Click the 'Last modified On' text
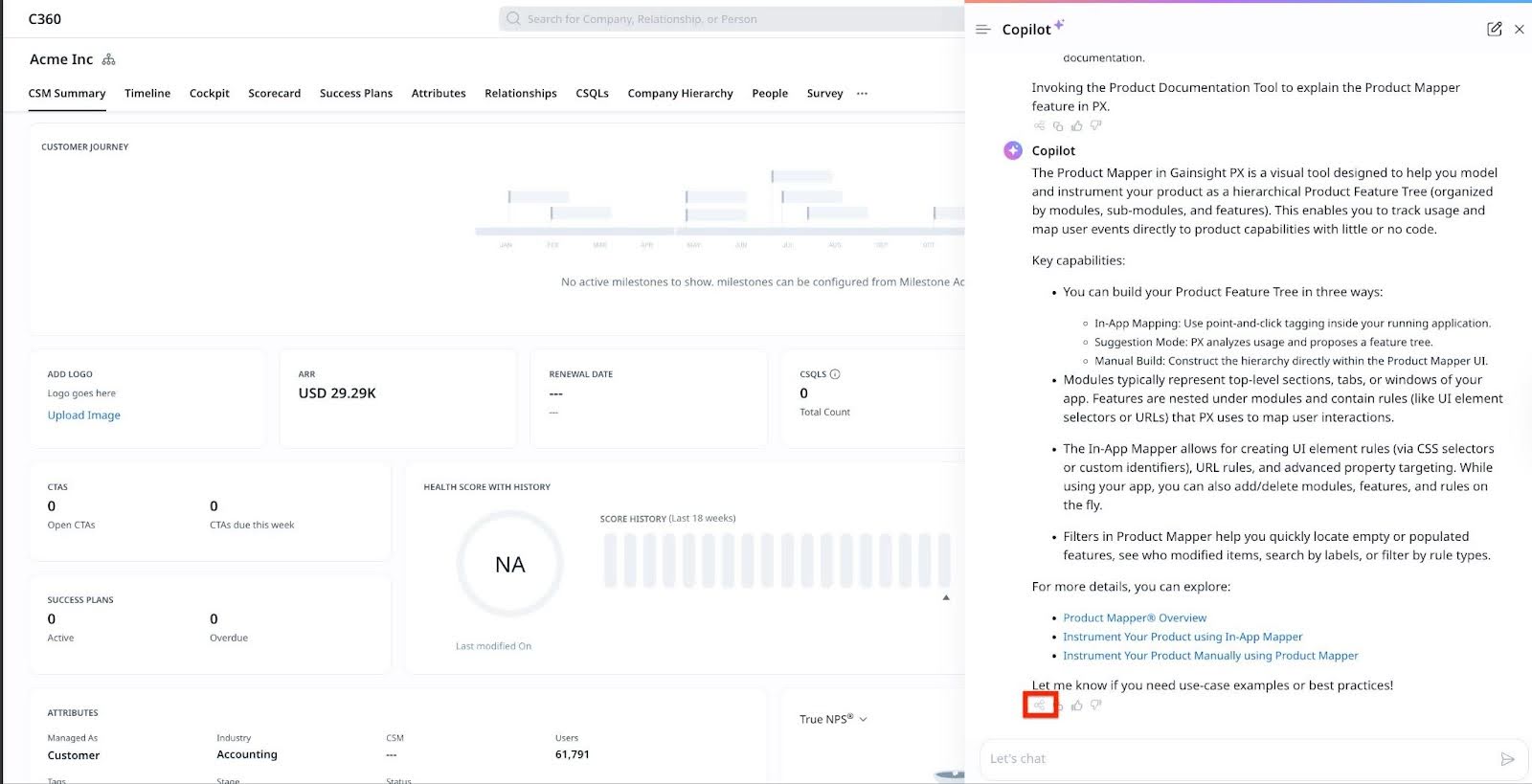The width and height of the screenshot is (1532, 784). tap(493, 646)
